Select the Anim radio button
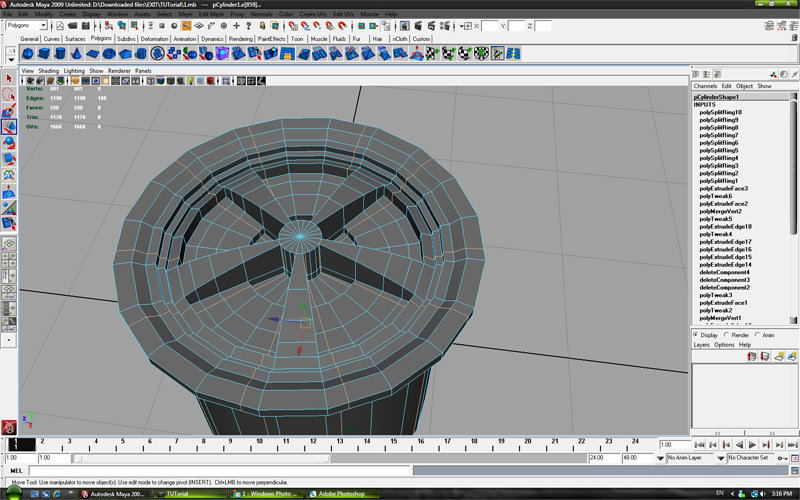Viewport: 800px width, 500px height. (758, 335)
